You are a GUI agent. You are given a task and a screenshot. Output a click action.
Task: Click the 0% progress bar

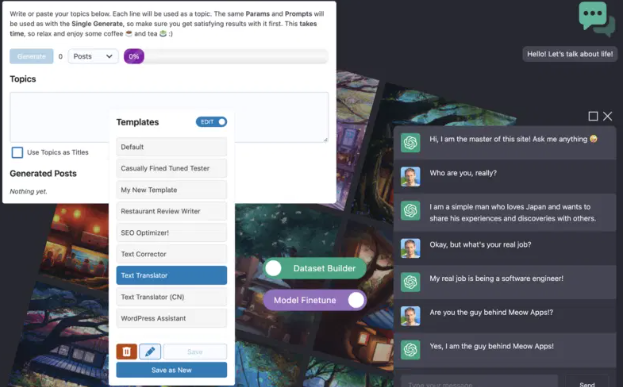click(226, 56)
